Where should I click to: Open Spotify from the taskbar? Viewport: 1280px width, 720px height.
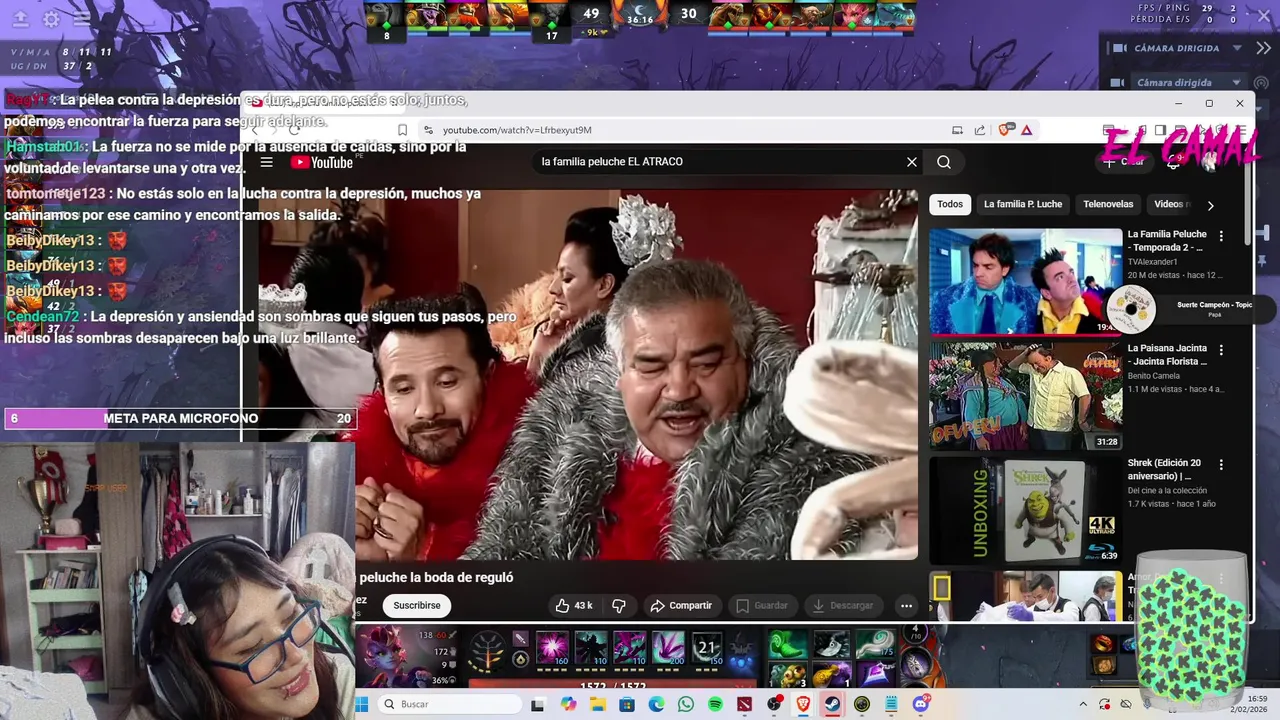(716, 704)
